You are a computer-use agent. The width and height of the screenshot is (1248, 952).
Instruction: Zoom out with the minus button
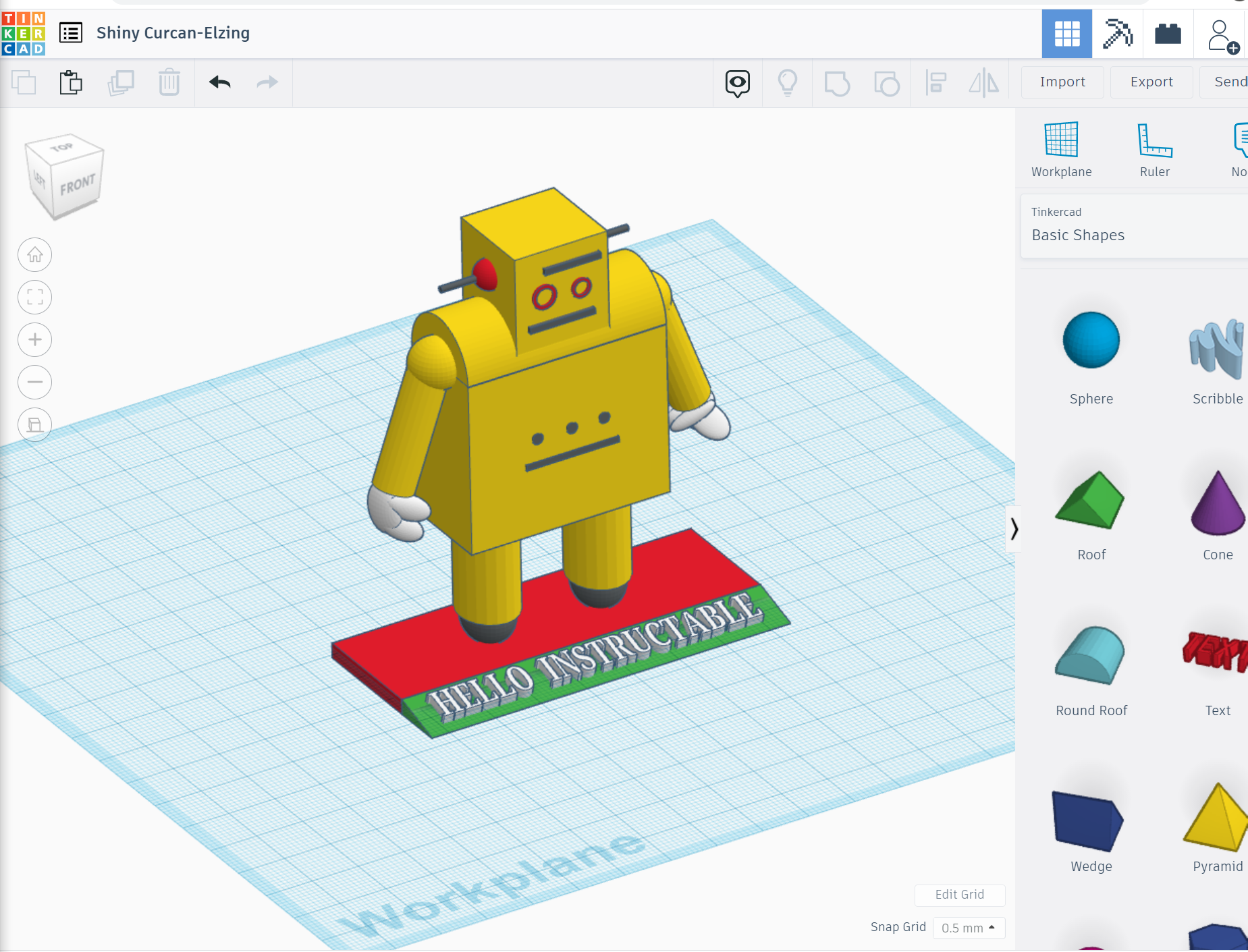click(35, 383)
